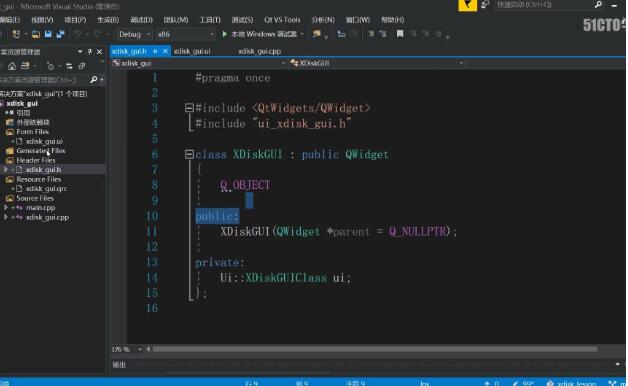Click the horizontal scrollbar under the editor
The width and height of the screenshot is (628, 386).
point(374,349)
